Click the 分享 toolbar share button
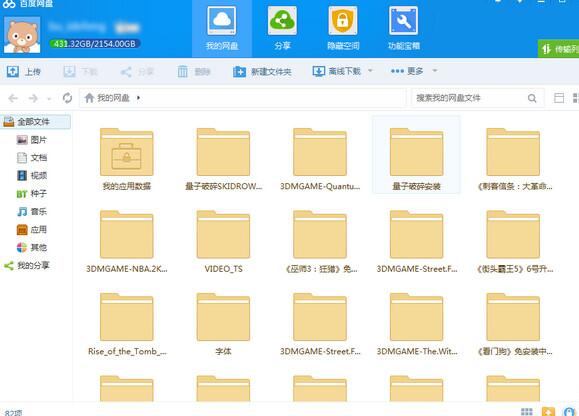579x416 pixels. (x=137, y=71)
